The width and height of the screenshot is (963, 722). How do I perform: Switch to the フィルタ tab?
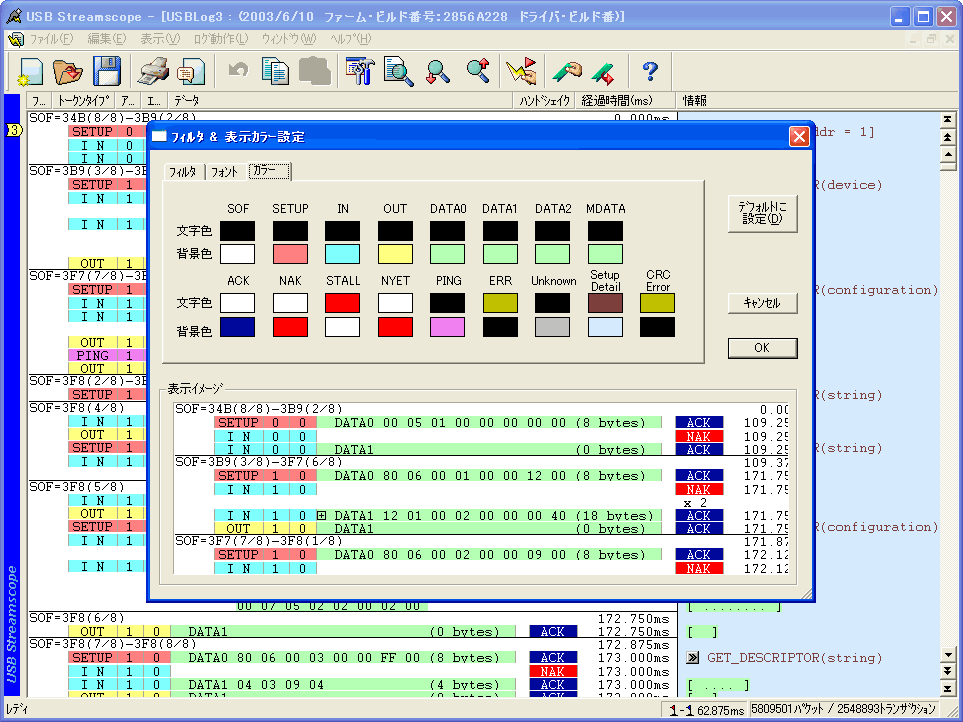[x=183, y=173]
